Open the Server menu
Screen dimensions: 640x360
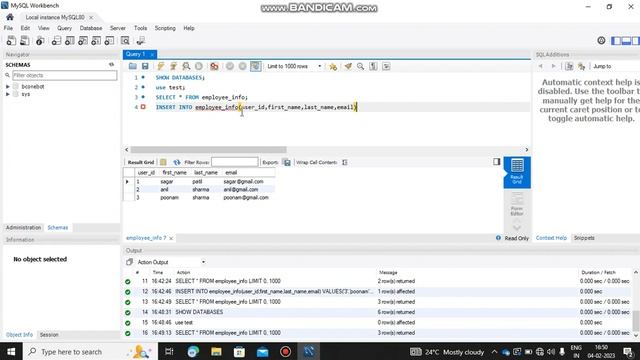(x=118, y=28)
